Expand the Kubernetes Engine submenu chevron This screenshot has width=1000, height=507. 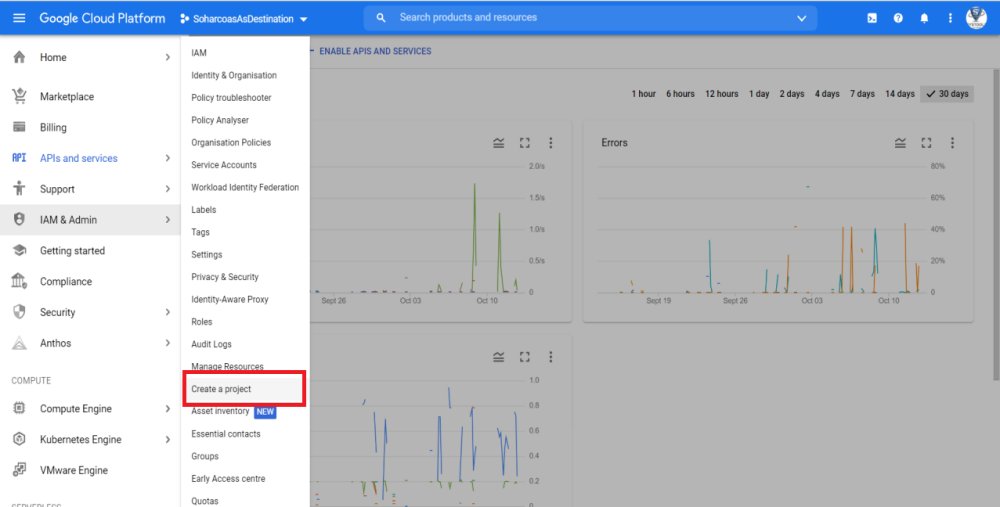tap(168, 439)
